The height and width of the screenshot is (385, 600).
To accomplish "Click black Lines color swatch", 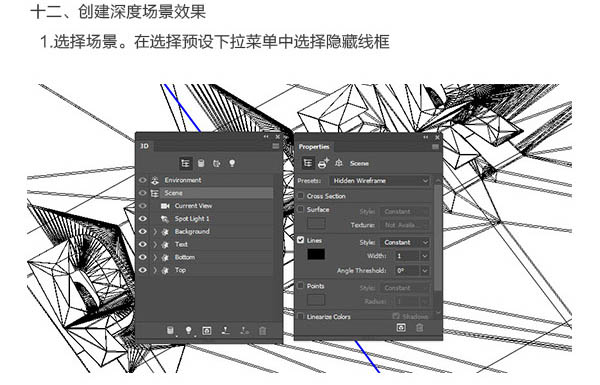I will point(316,254).
